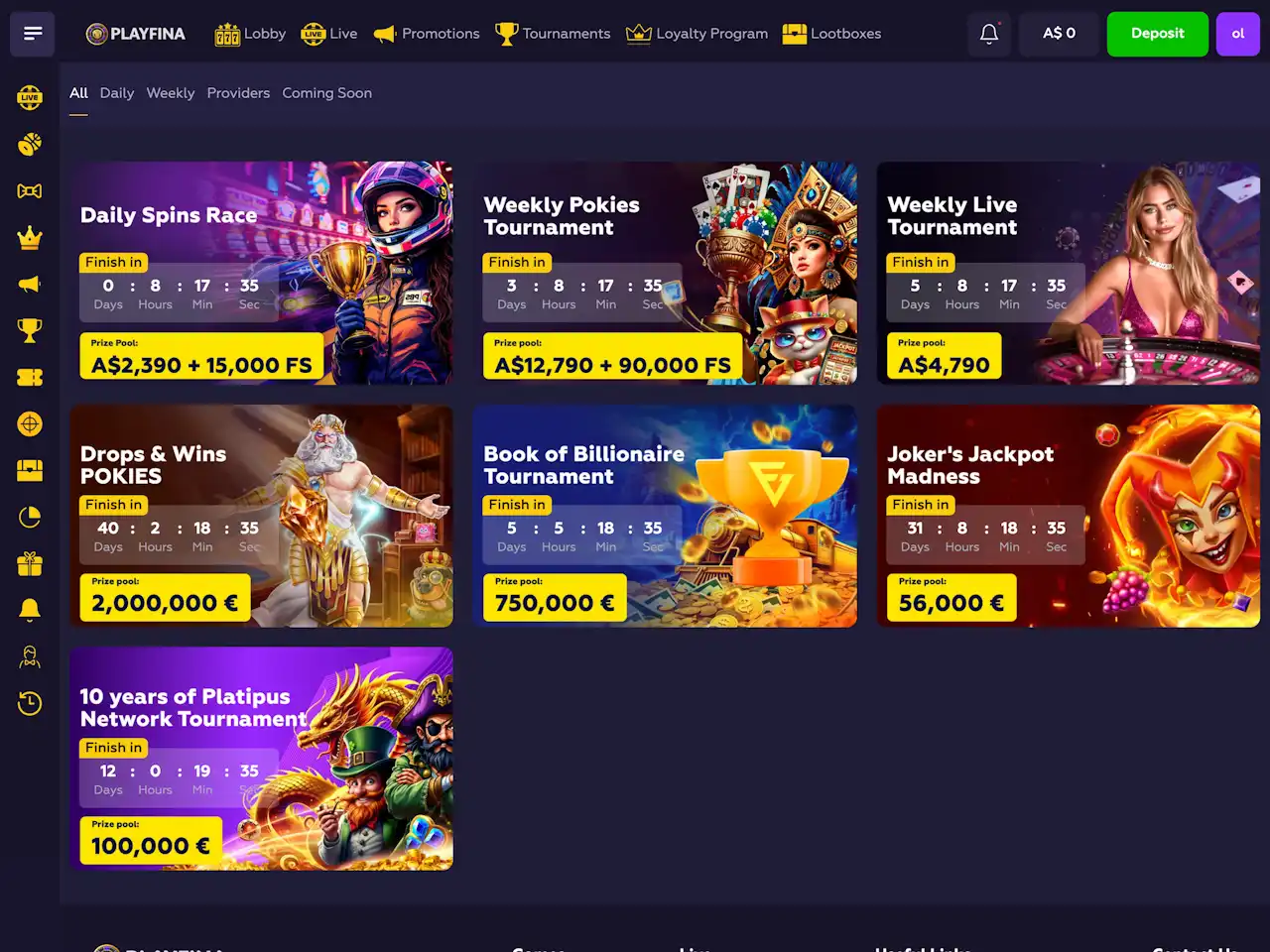Open Loyalty Program in top navigation
The height and width of the screenshot is (952, 1270).
(698, 34)
